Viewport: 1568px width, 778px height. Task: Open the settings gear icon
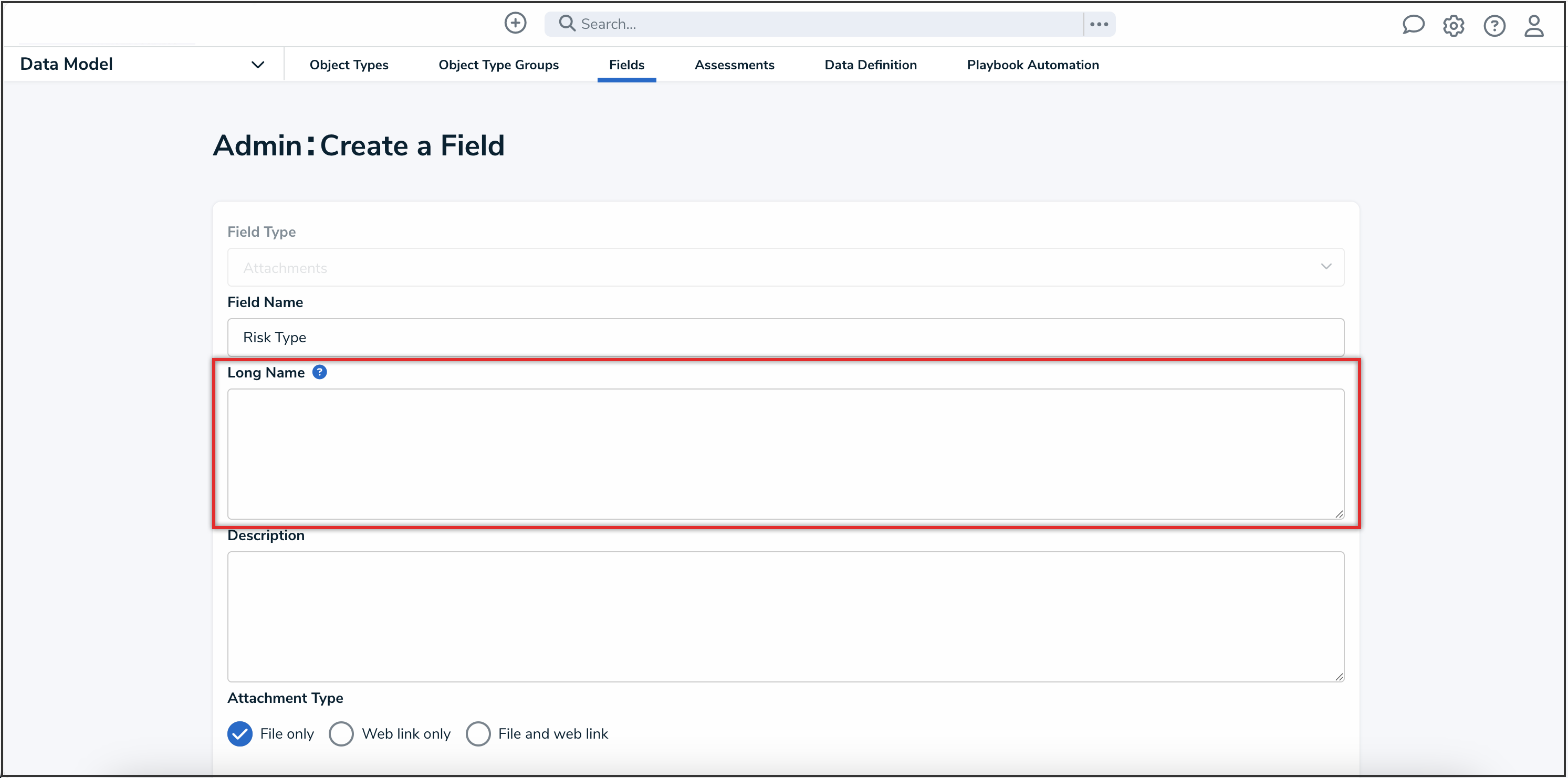[1453, 26]
